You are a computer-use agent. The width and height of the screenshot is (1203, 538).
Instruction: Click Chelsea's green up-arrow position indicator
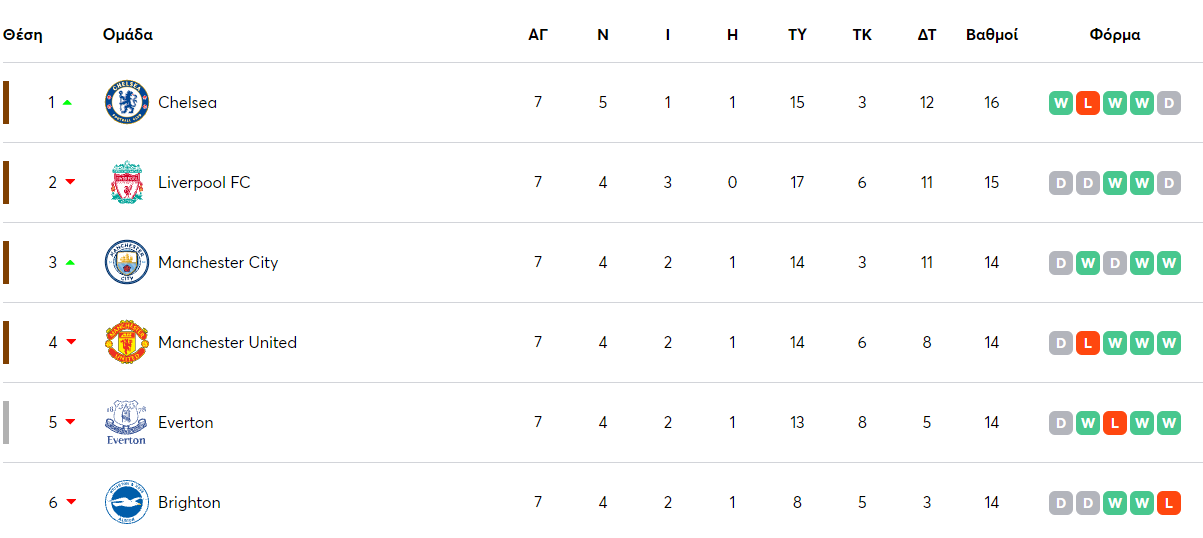[x=68, y=102]
